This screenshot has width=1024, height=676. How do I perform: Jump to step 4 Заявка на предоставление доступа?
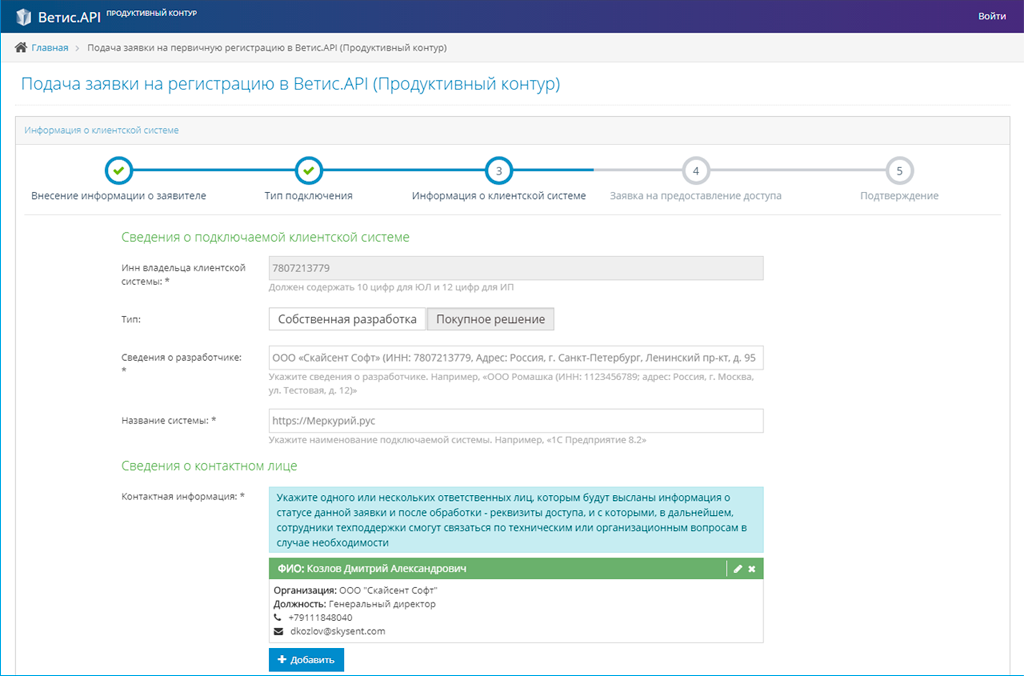click(x=696, y=171)
